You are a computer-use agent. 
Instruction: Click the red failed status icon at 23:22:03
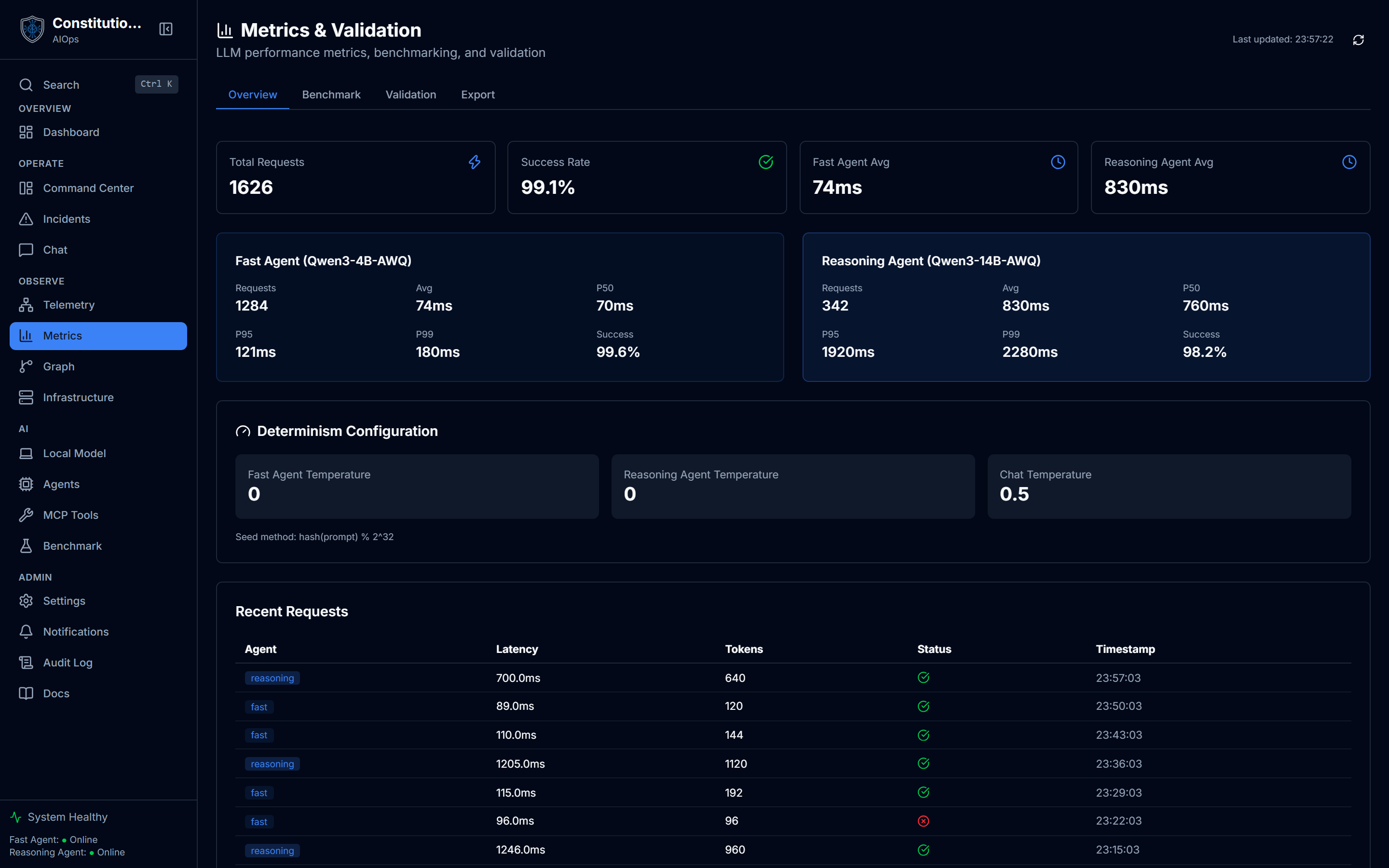coord(924,822)
